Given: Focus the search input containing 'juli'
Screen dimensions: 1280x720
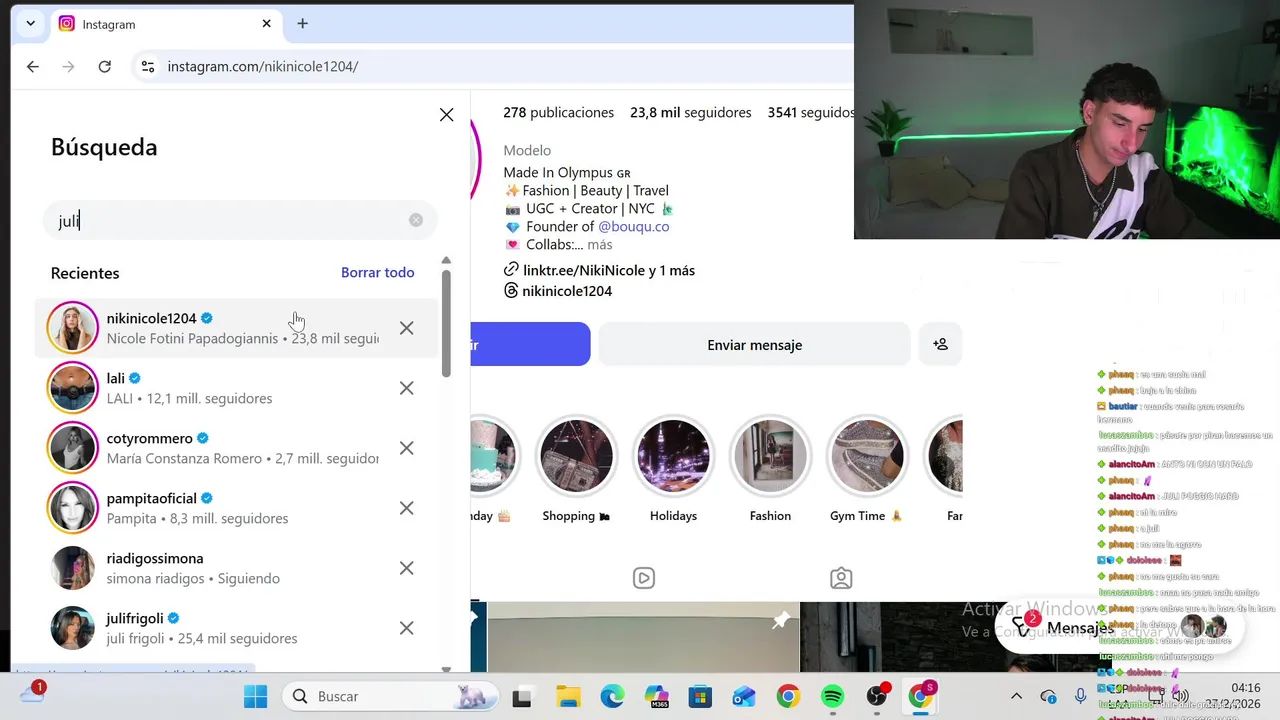Looking at the screenshot, I should (240, 221).
